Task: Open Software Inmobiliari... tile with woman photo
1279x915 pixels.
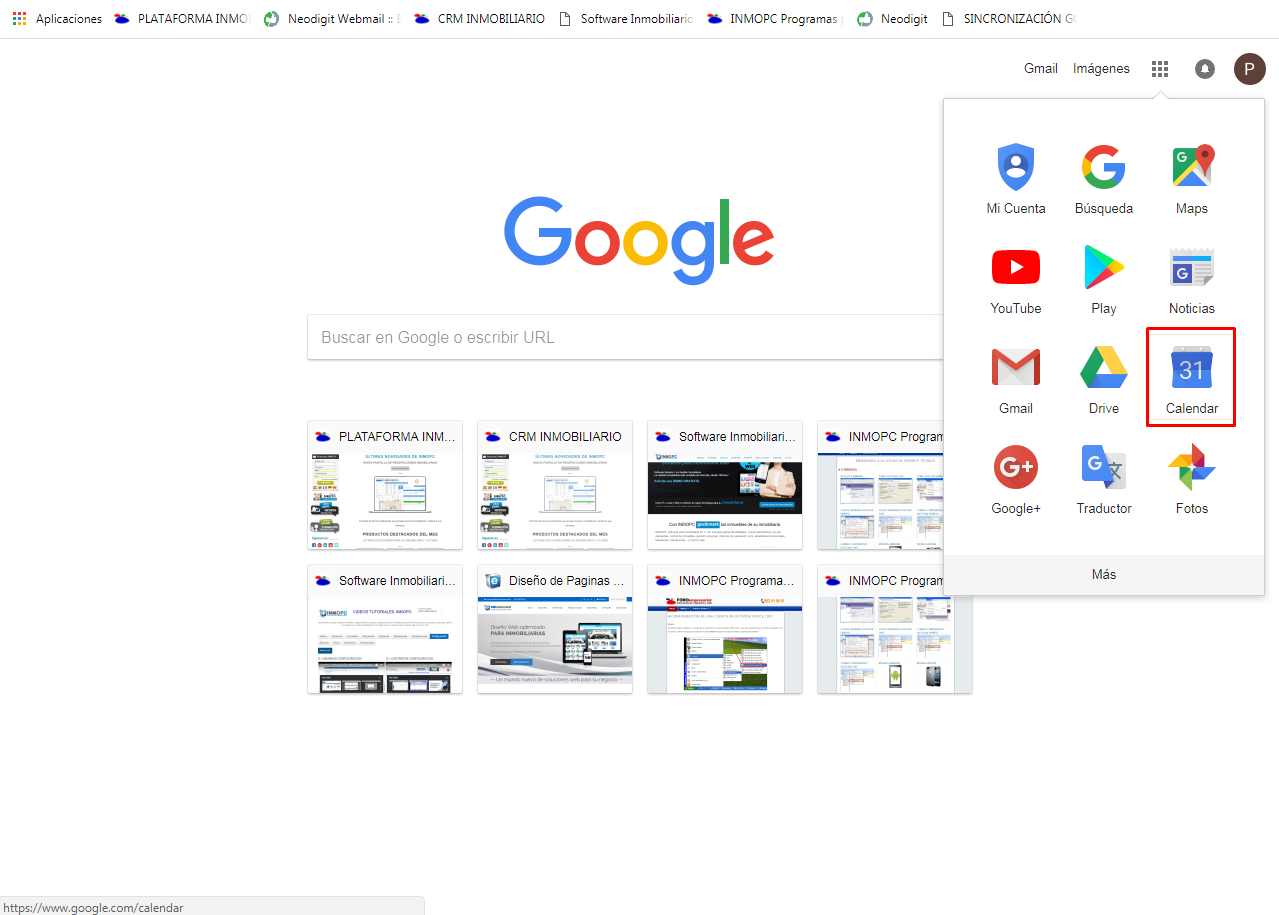Action: click(x=725, y=485)
